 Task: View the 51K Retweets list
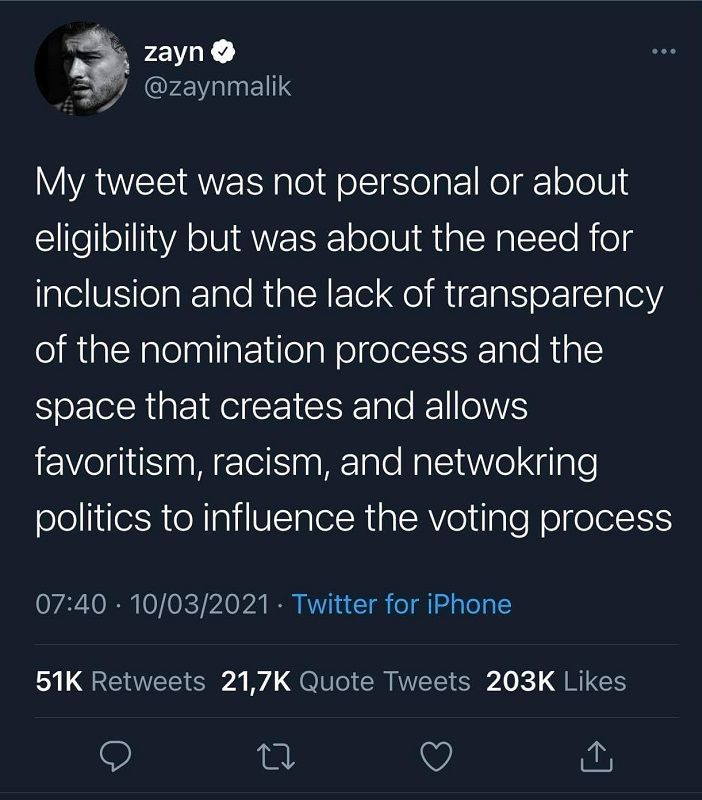click(x=120, y=681)
